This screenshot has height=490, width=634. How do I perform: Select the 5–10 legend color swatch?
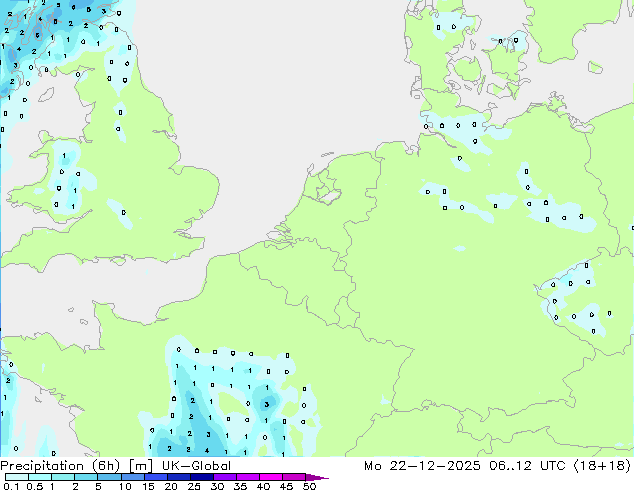(x=109, y=477)
